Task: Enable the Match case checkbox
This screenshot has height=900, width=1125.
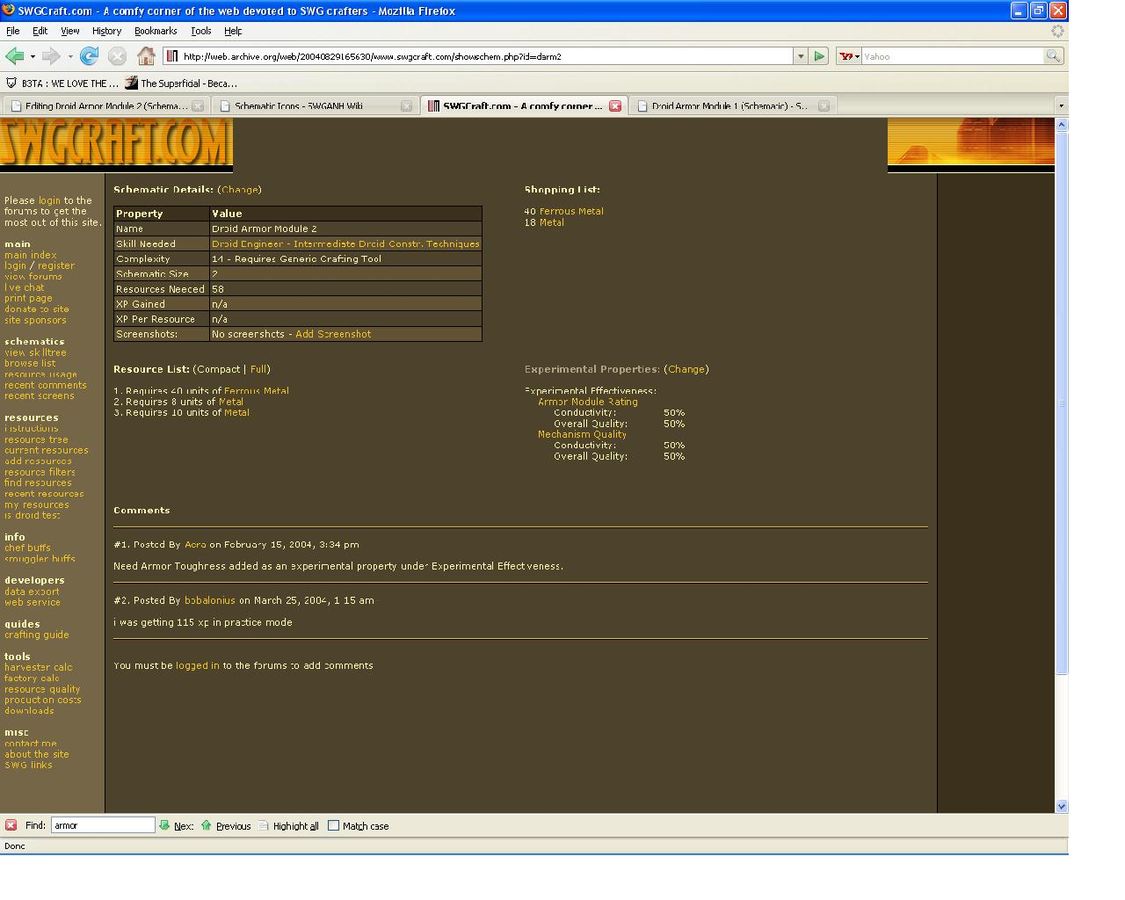Action: [x=334, y=826]
